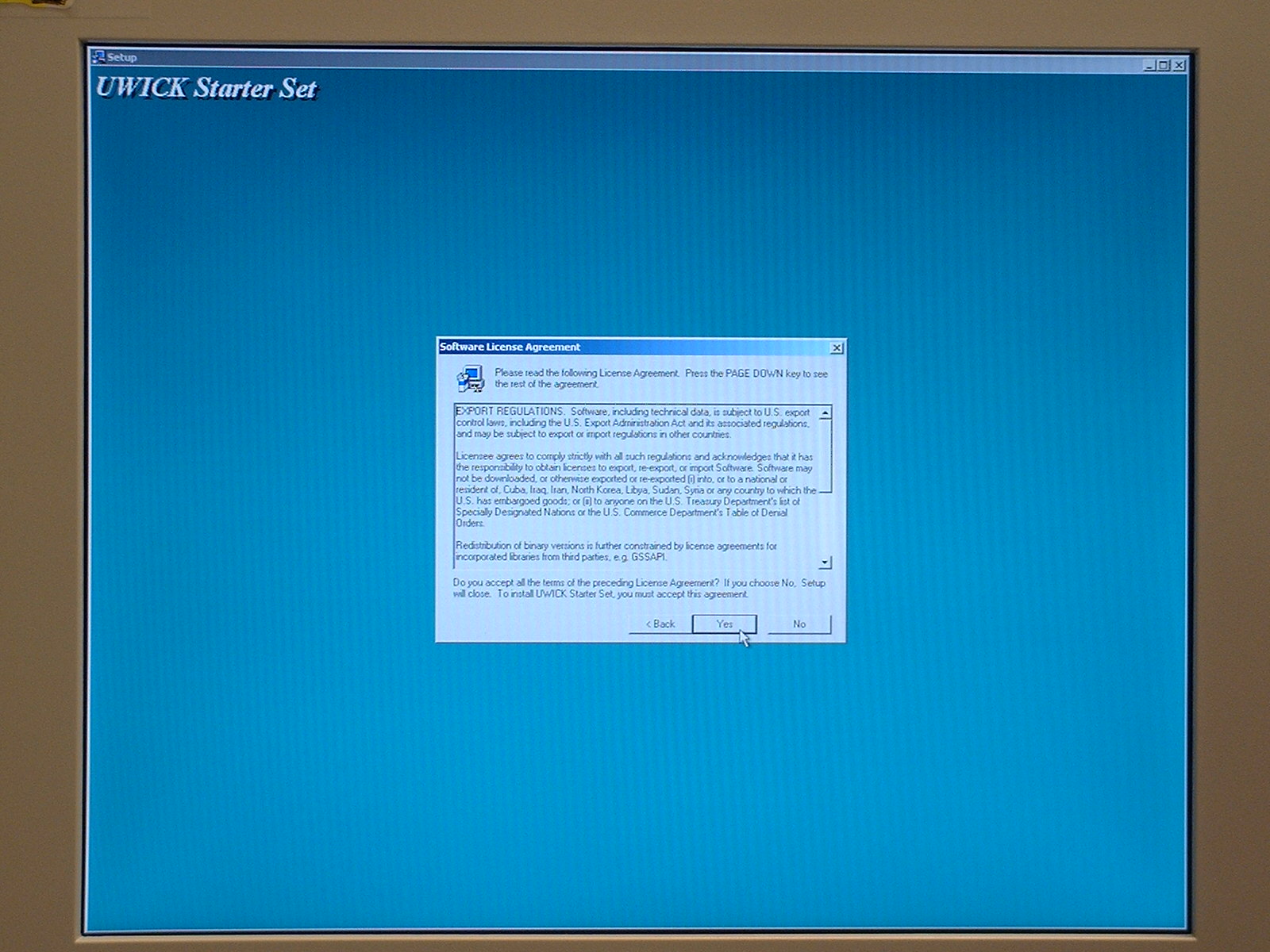Click the Redistribution of binary versions paragraph
The height and width of the screenshot is (952, 1270).
coord(616,551)
